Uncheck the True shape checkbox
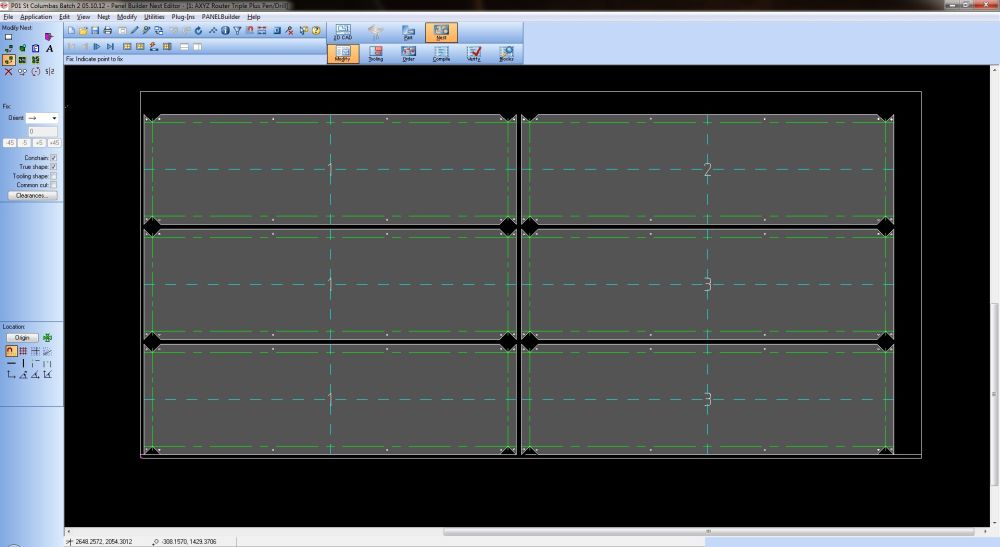The image size is (1000, 547). 53,167
